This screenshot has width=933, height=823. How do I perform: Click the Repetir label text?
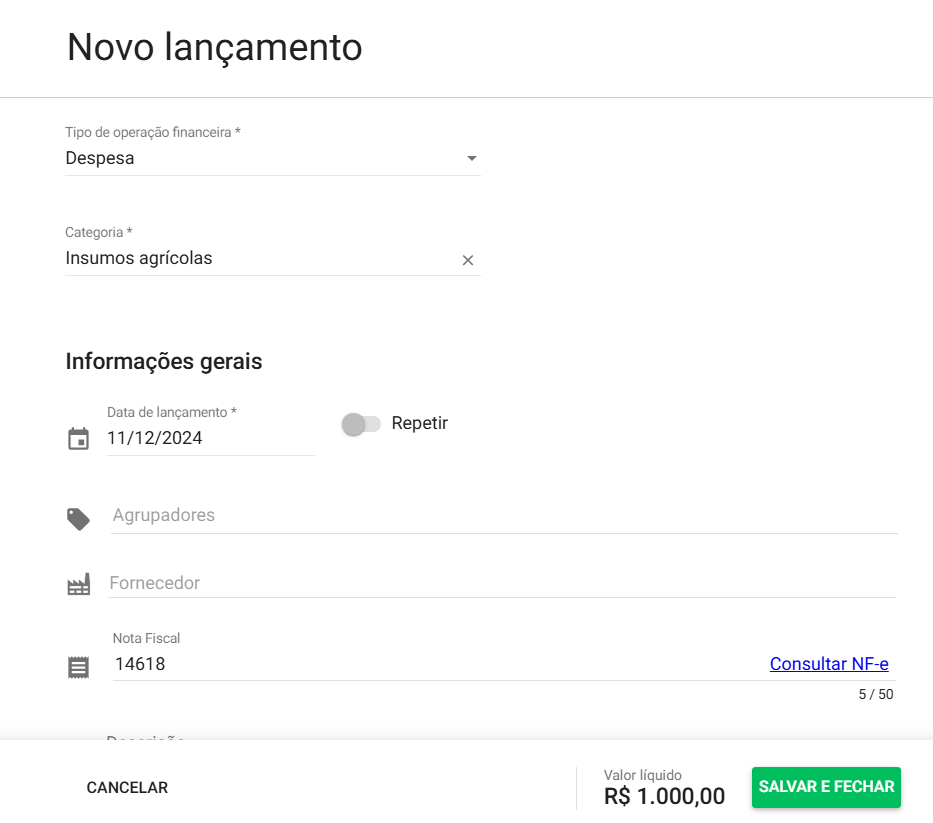pyautogui.click(x=420, y=423)
